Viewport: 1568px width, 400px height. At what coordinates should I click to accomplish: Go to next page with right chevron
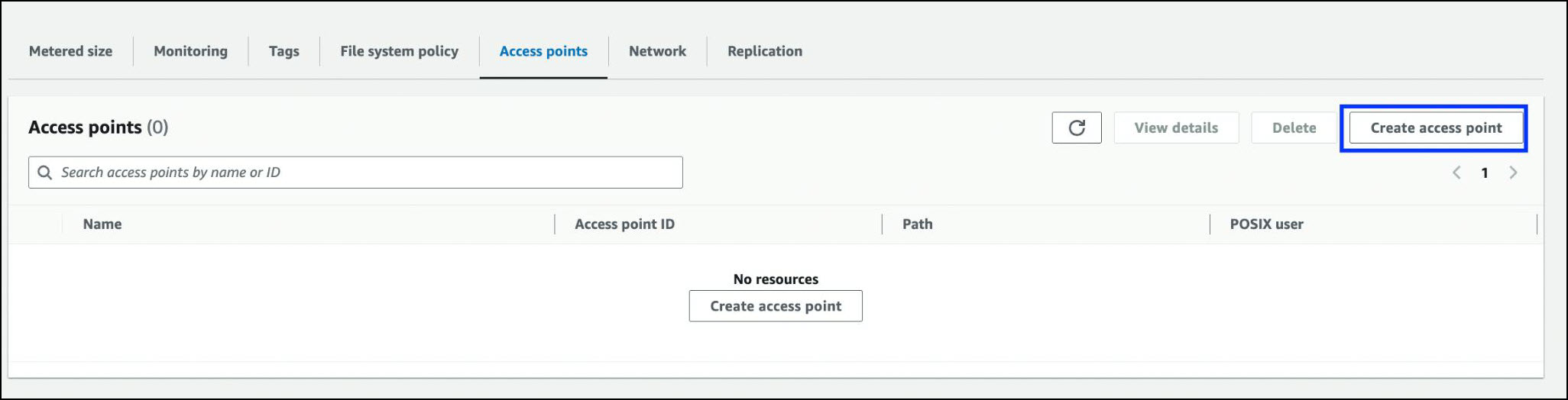[x=1513, y=173]
